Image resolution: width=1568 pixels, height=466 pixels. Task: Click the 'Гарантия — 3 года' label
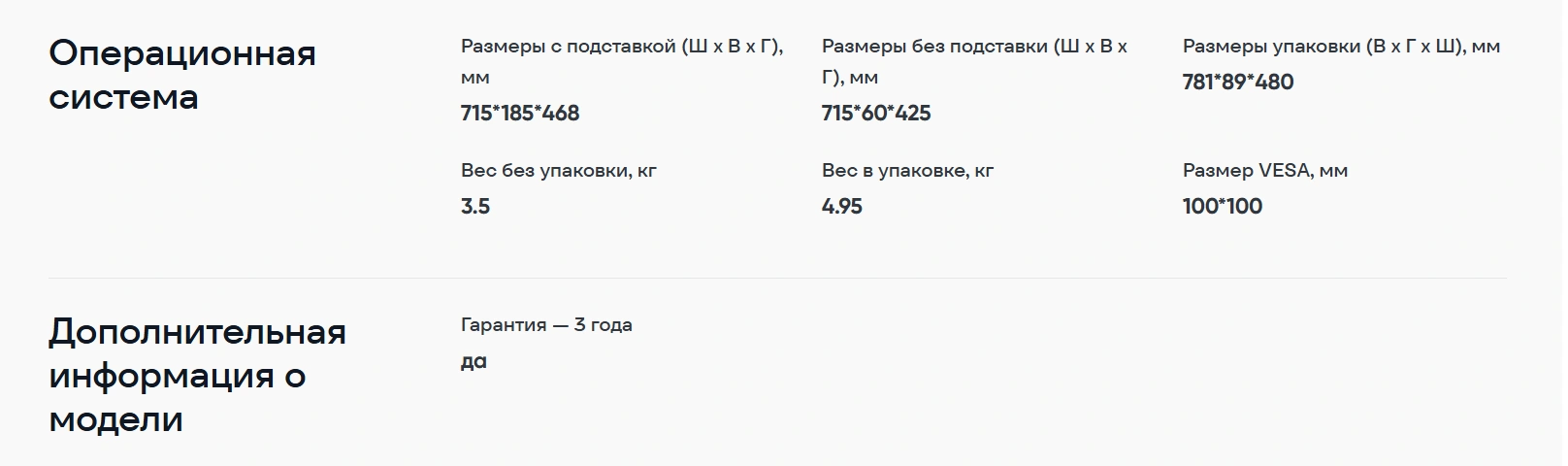pyautogui.click(x=546, y=325)
